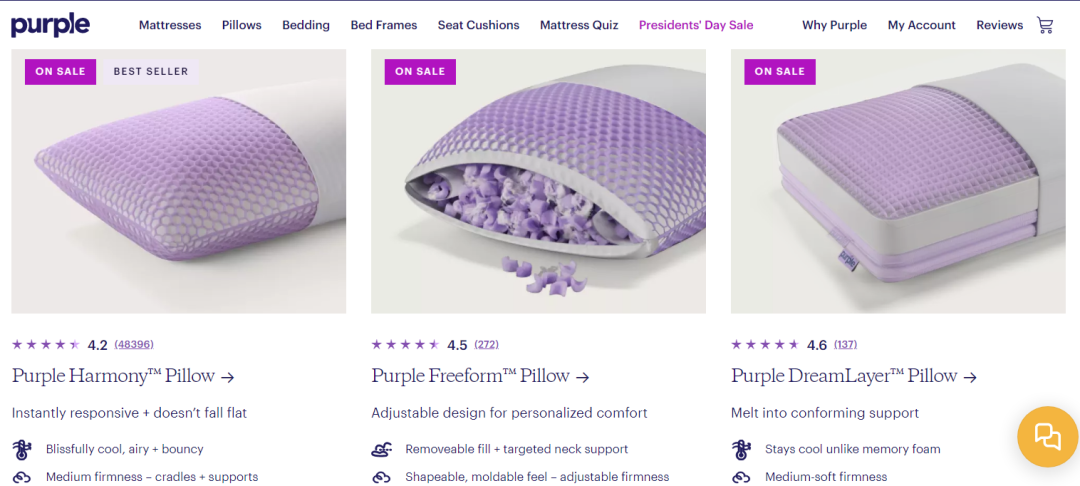Viewport: 1080px width, 486px height.
Task: Open the Mattresses menu
Action: tap(170, 25)
